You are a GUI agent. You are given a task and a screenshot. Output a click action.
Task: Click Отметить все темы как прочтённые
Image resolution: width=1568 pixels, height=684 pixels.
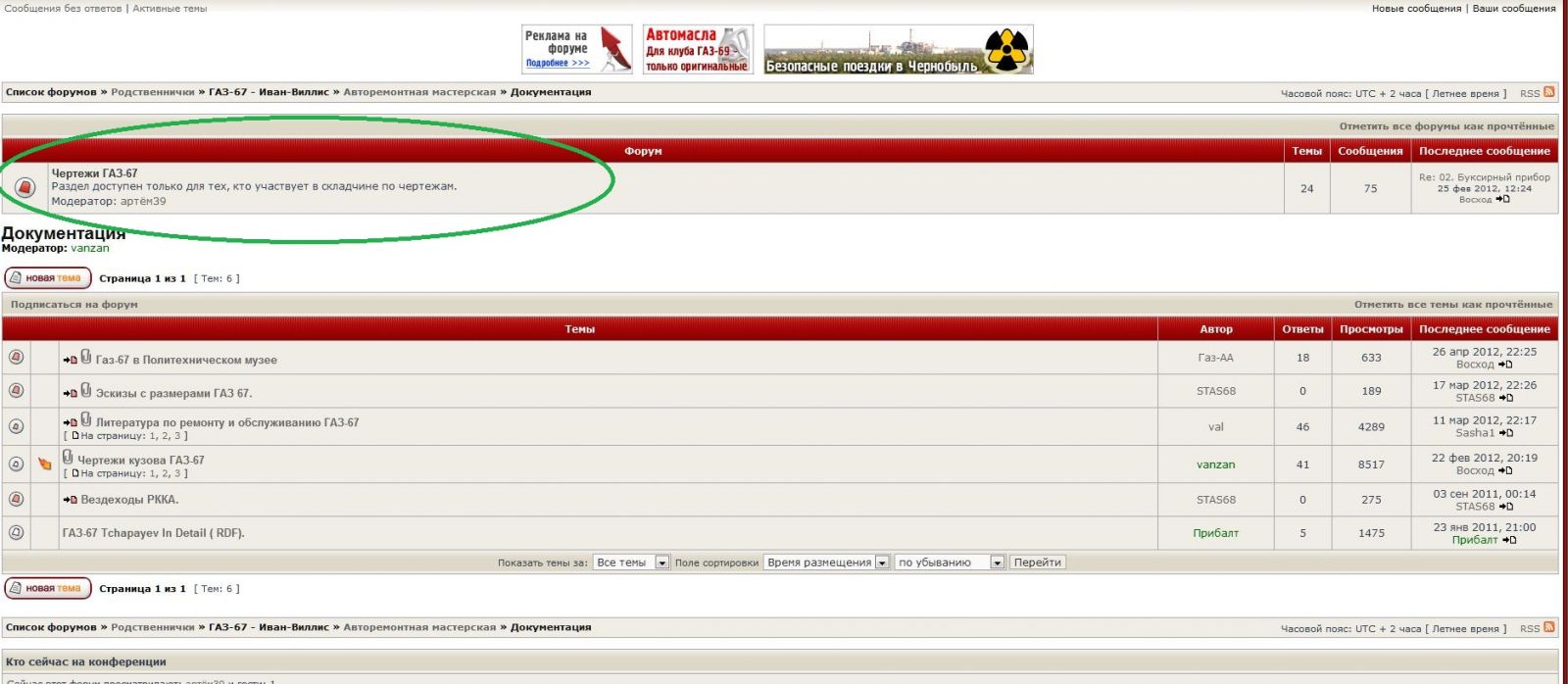pos(1452,305)
